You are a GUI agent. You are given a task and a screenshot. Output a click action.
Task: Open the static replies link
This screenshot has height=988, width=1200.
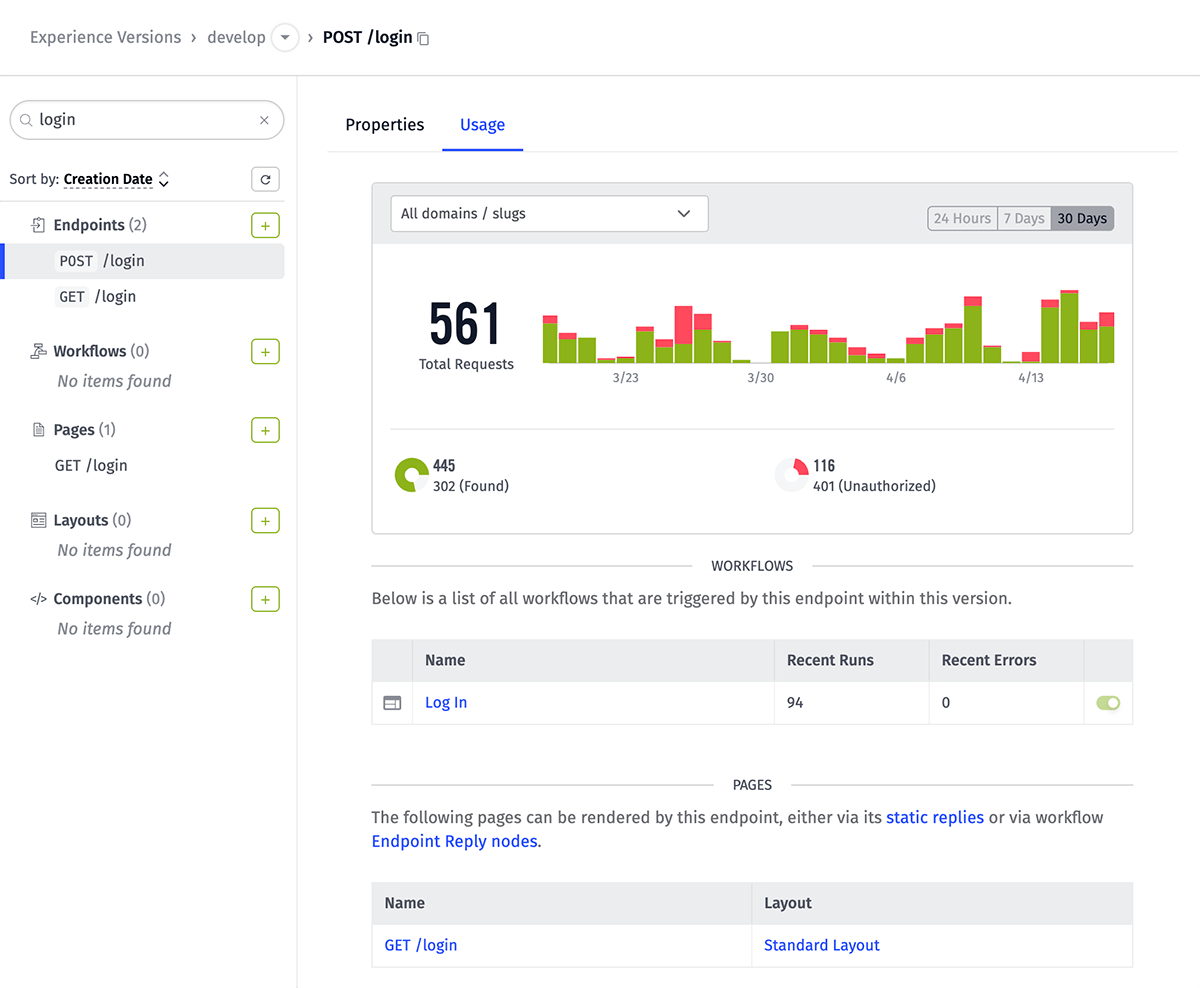pyautogui.click(x=934, y=817)
